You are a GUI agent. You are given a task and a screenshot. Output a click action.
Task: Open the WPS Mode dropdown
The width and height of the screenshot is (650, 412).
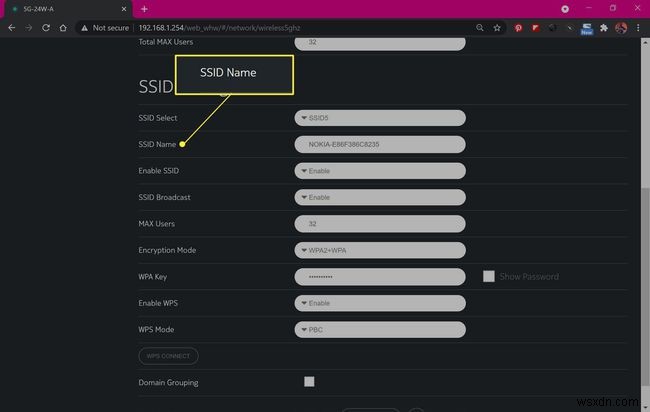pos(380,329)
